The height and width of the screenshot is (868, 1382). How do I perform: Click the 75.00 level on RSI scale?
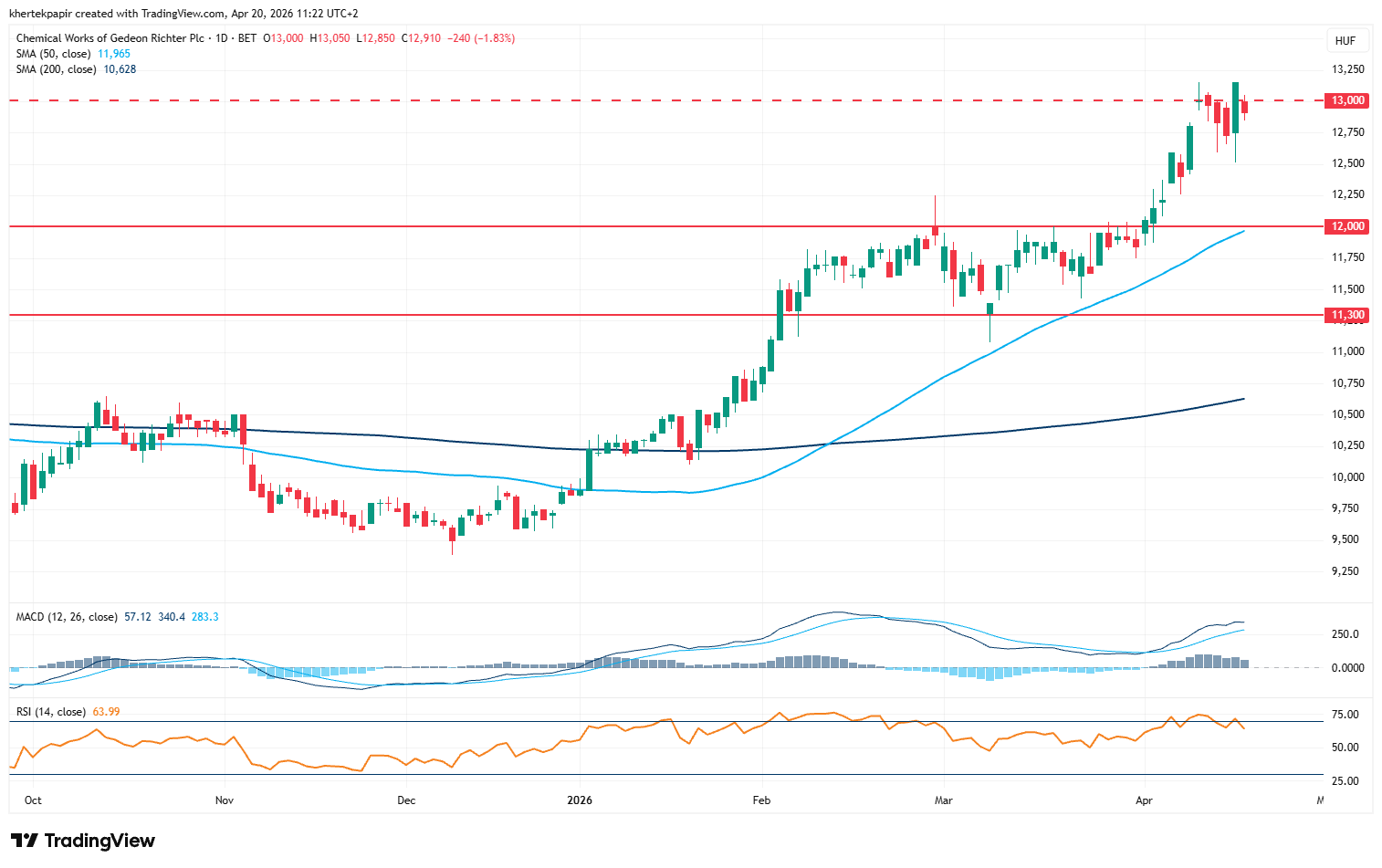[x=1345, y=715]
